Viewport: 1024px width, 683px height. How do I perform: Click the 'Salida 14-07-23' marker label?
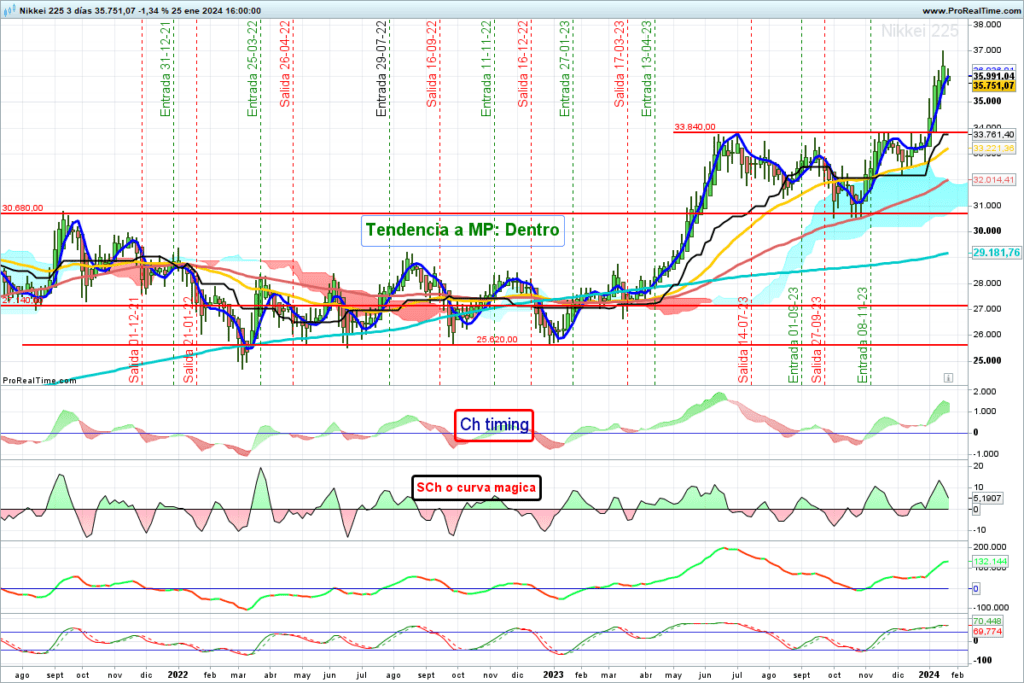coord(743,340)
